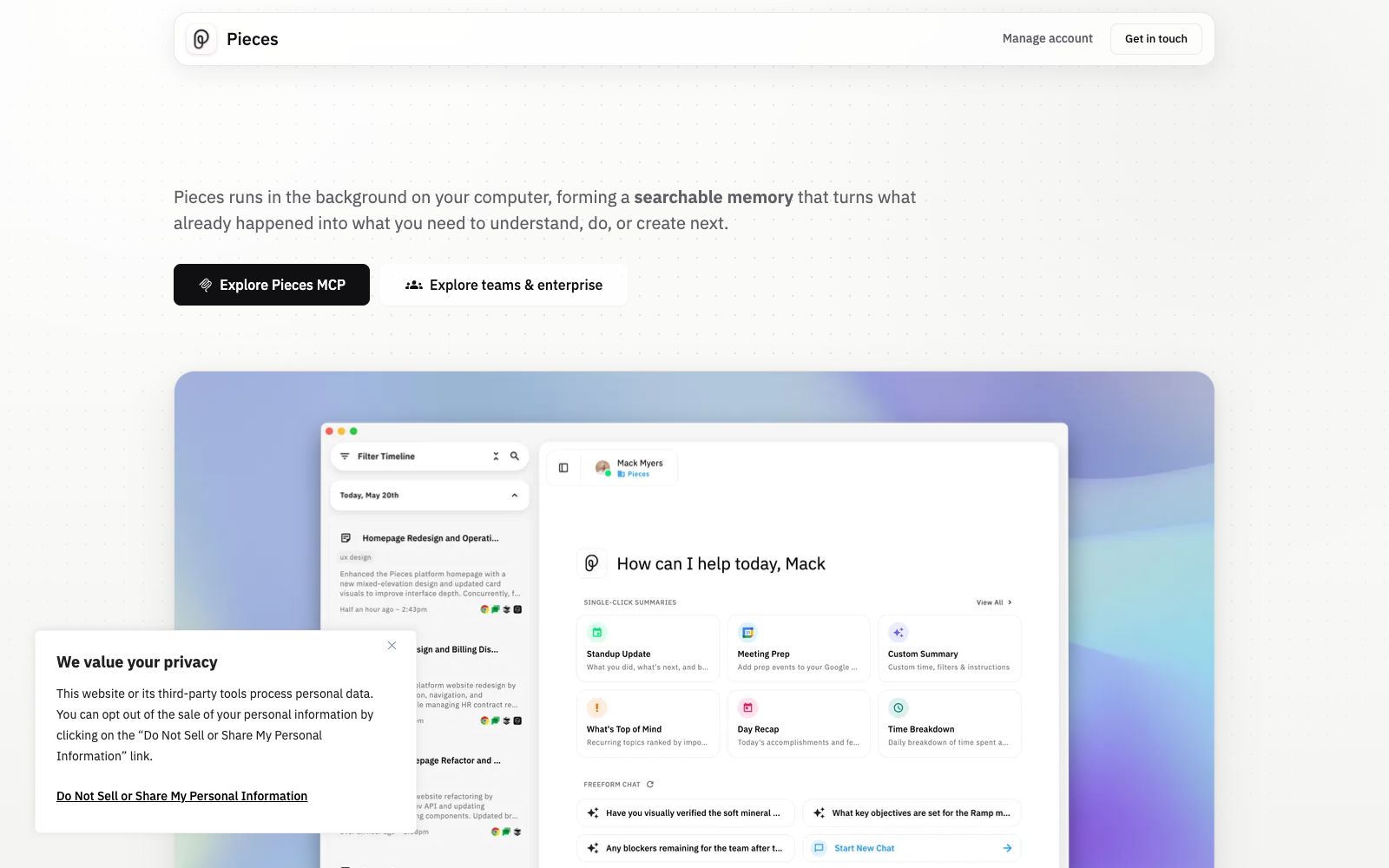The height and width of the screenshot is (868, 1389).
Task: Open the timeline search magnifier icon
Action: (x=514, y=456)
